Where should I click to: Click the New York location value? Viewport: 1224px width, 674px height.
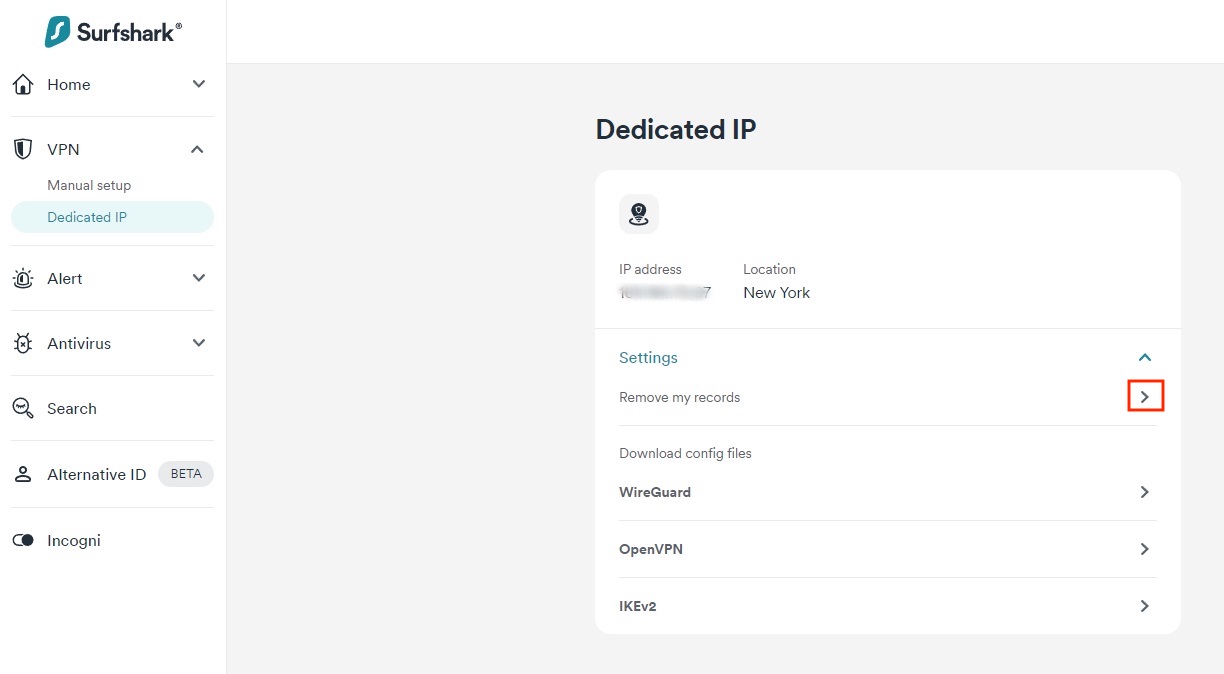(x=777, y=293)
